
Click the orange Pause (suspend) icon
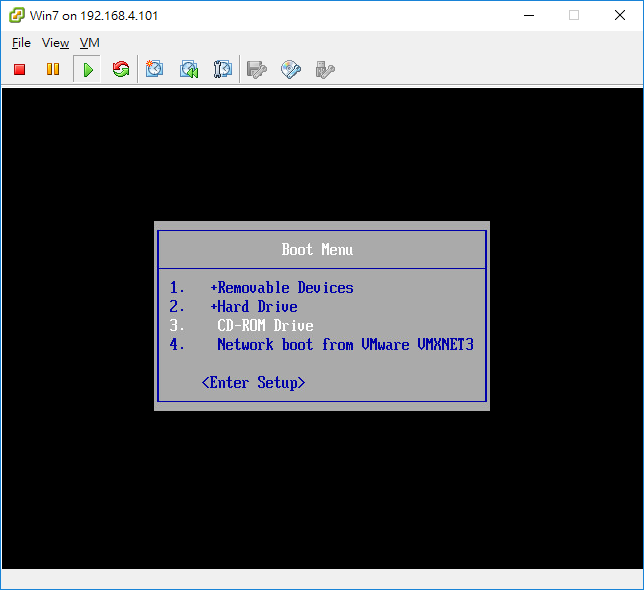click(x=53, y=69)
